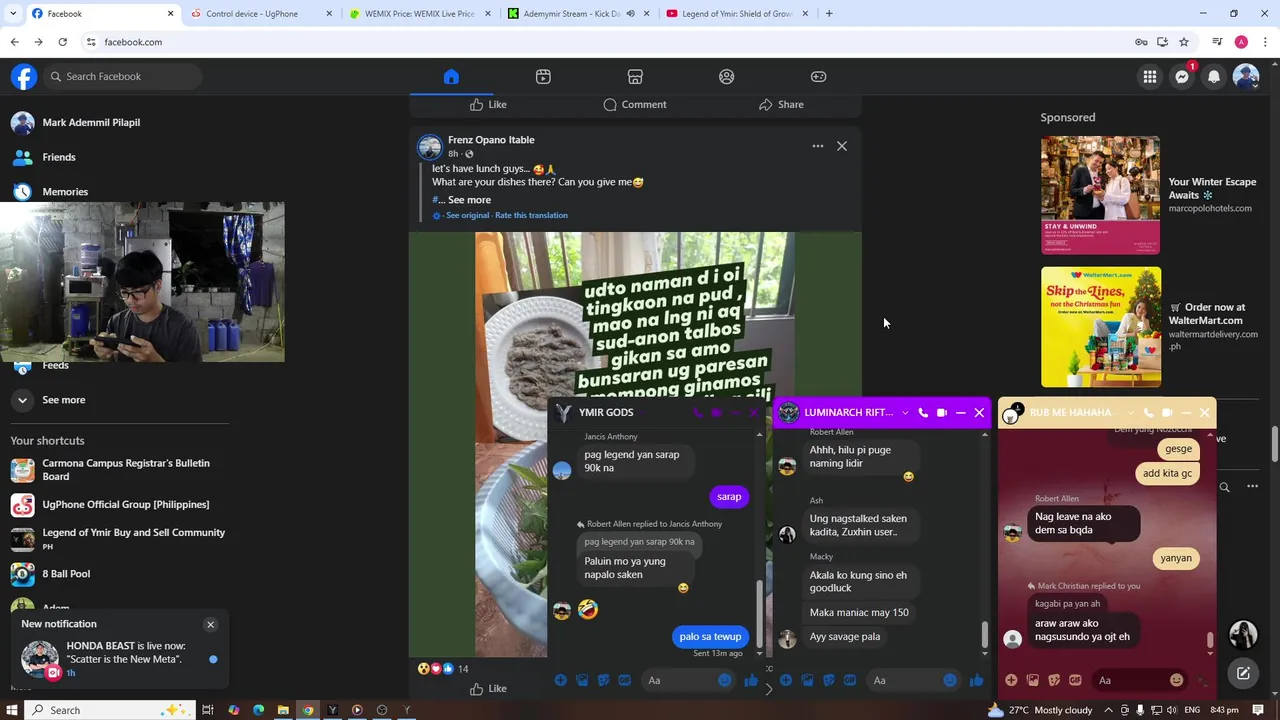This screenshot has width=1280, height=720.
Task: Click the Rate this translation link
Action: pyautogui.click(x=531, y=215)
